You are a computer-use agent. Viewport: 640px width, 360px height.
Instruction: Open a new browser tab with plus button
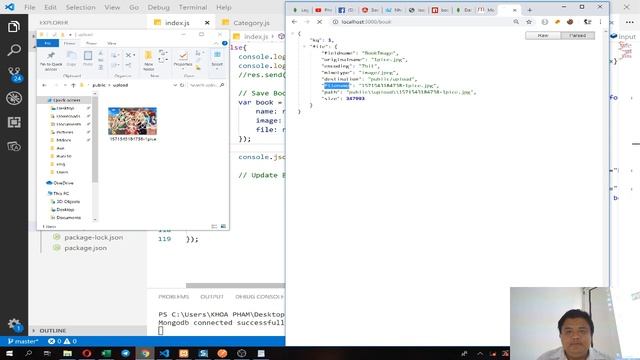[529, 10]
